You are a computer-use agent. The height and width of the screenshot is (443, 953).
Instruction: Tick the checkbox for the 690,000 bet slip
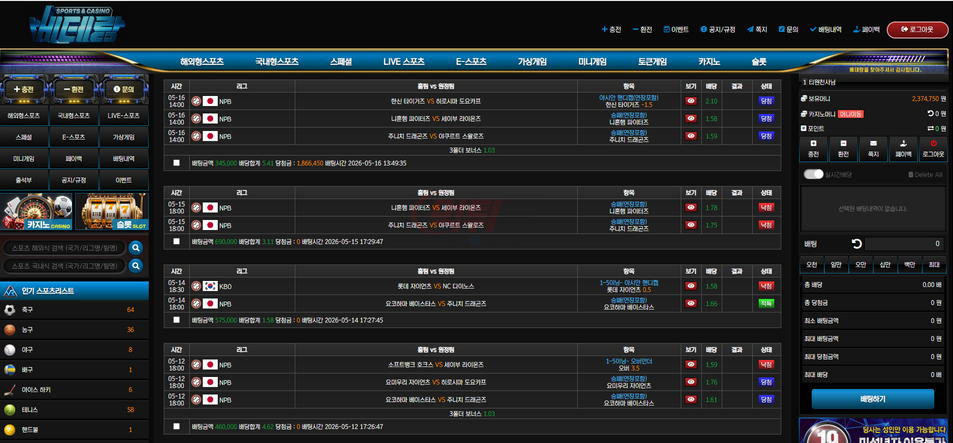pos(176,241)
